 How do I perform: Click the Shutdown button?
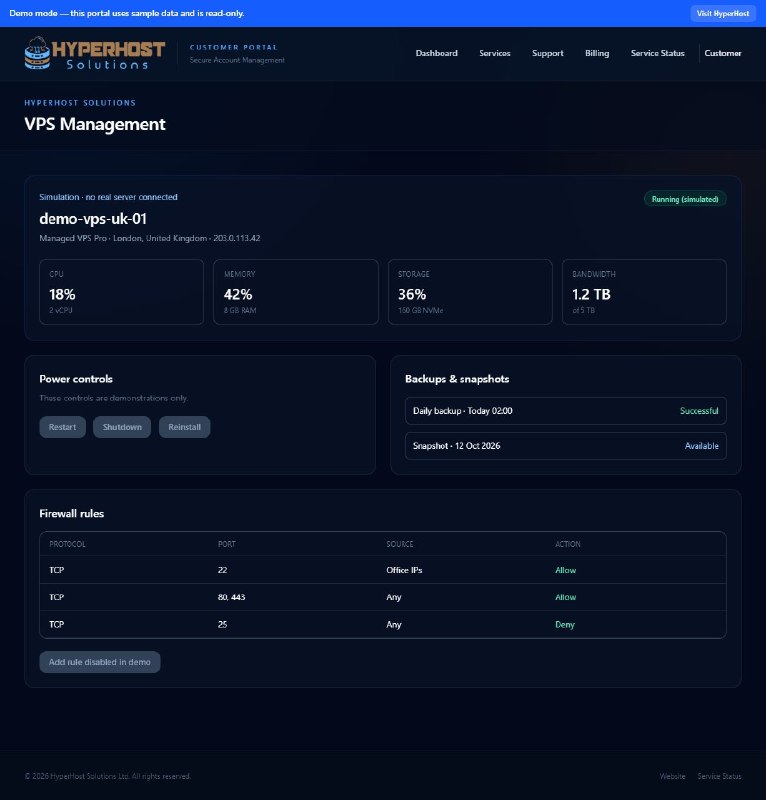pyautogui.click(x=122, y=427)
